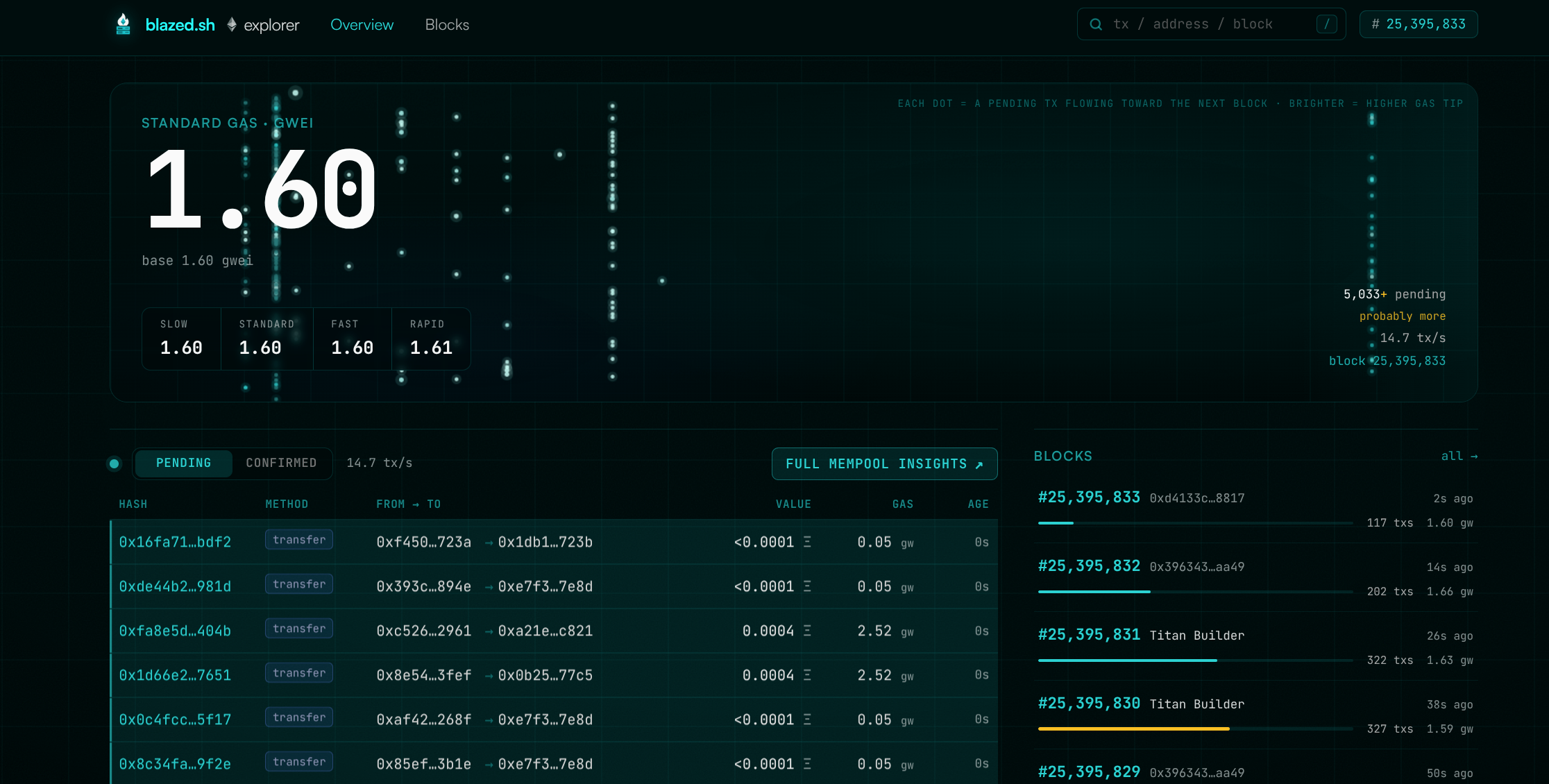Open block #25,395,830
This screenshot has width=1549, height=784.
tap(1089, 704)
